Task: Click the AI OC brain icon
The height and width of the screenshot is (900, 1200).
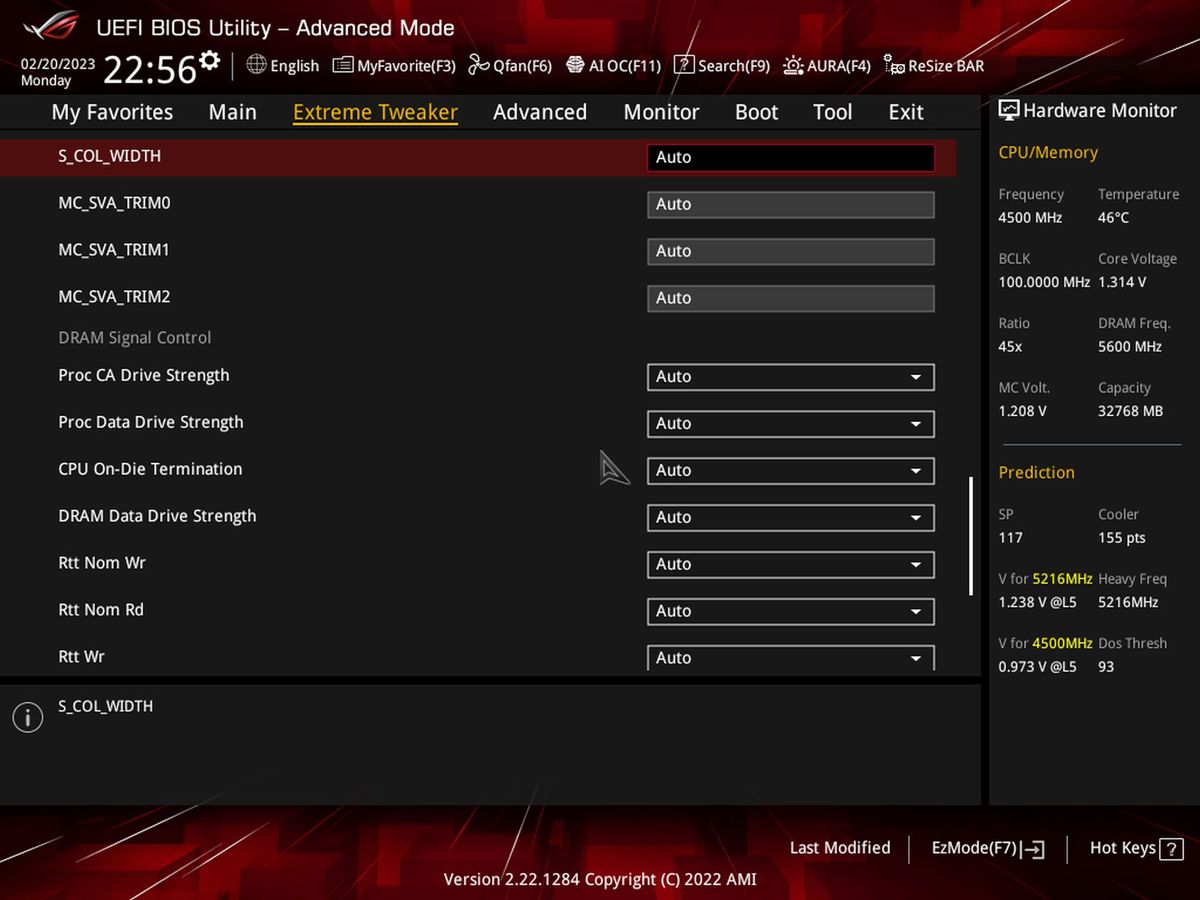Action: 575,65
